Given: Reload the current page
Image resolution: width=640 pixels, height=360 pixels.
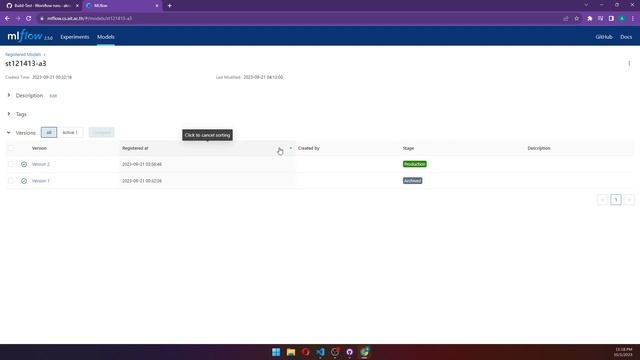Looking at the screenshot, I should point(29,18).
